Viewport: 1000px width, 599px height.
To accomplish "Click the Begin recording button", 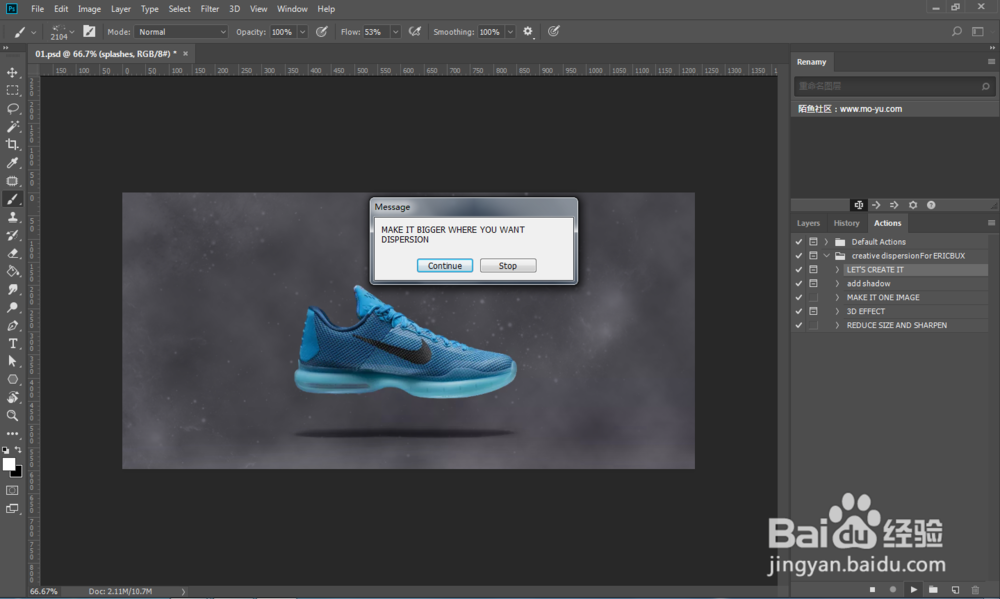I will [x=893, y=589].
